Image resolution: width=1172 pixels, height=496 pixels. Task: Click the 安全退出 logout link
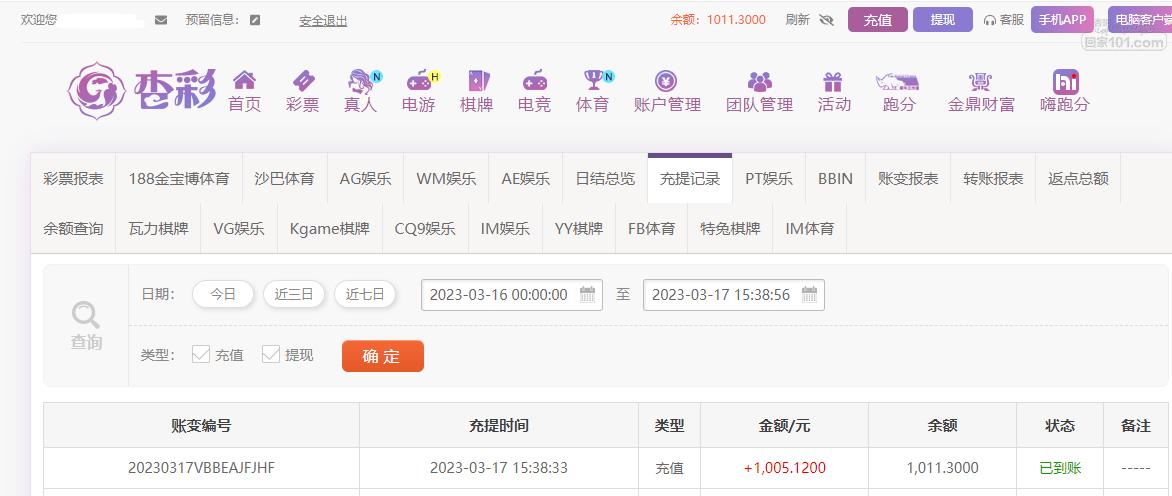(323, 20)
